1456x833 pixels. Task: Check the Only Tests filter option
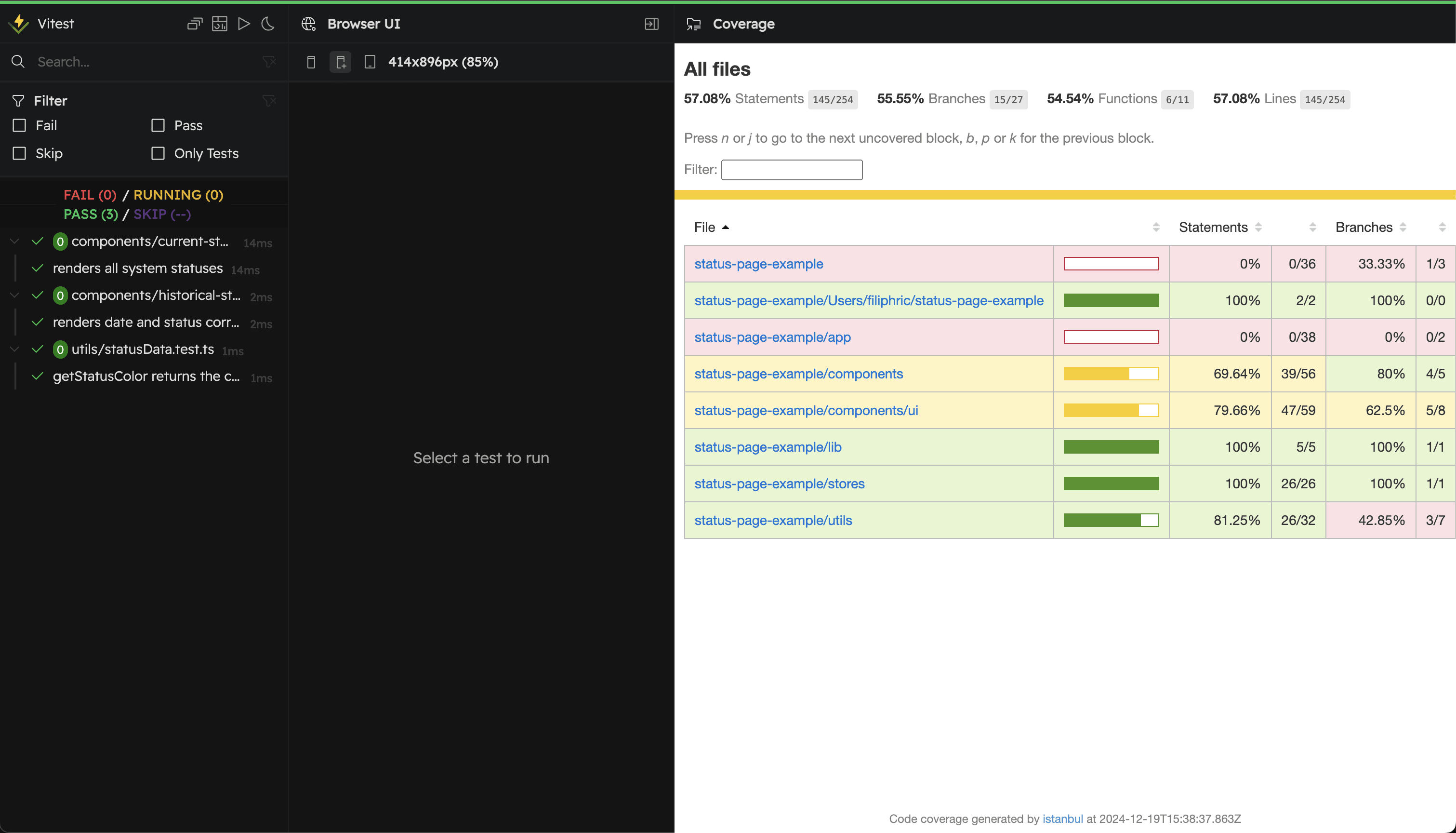pyautogui.click(x=158, y=153)
